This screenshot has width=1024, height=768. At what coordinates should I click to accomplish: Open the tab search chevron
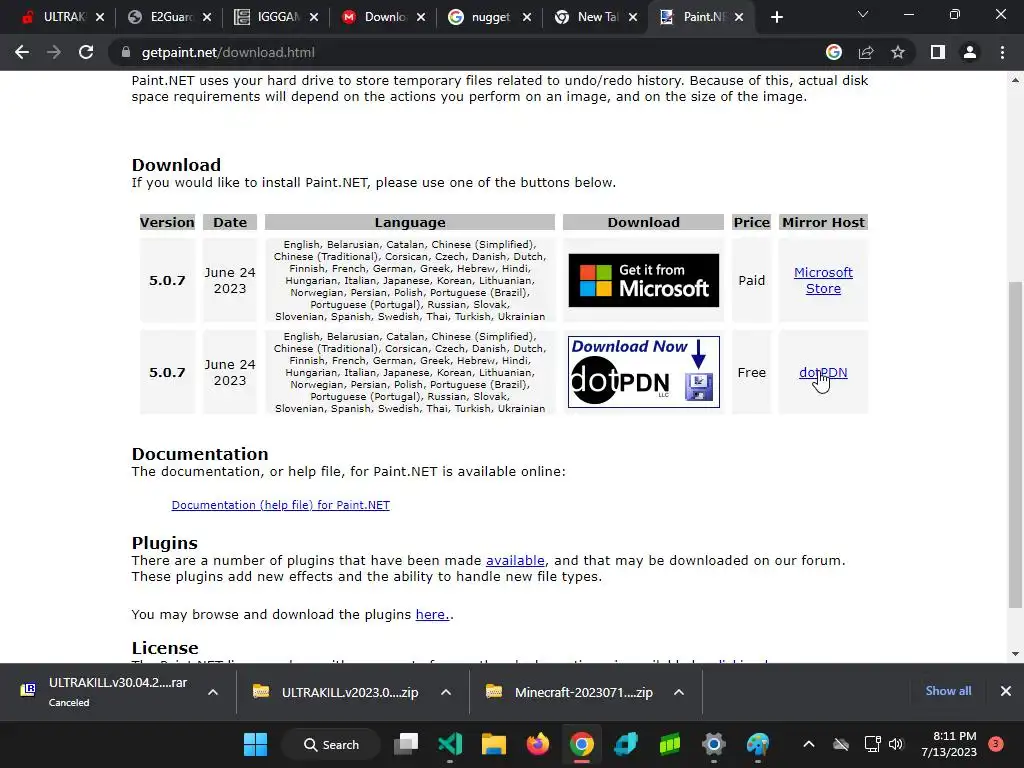point(863,14)
